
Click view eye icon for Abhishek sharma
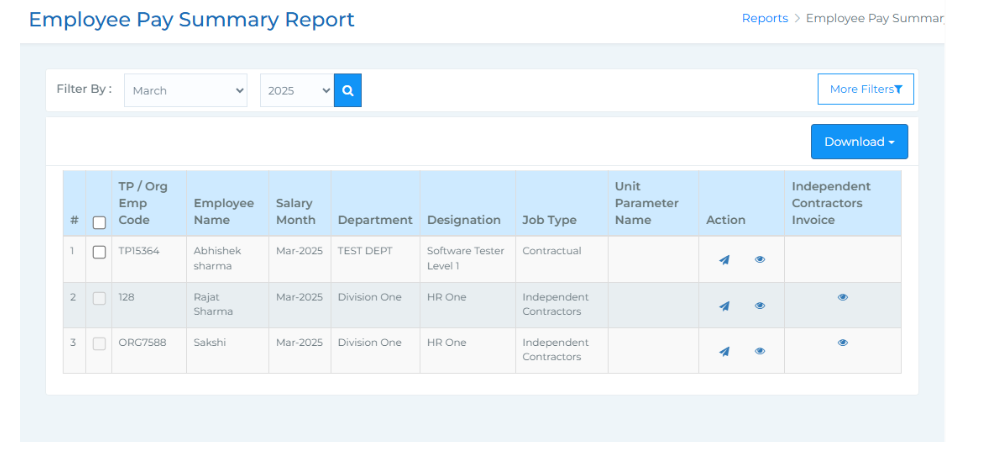point(760,260)
